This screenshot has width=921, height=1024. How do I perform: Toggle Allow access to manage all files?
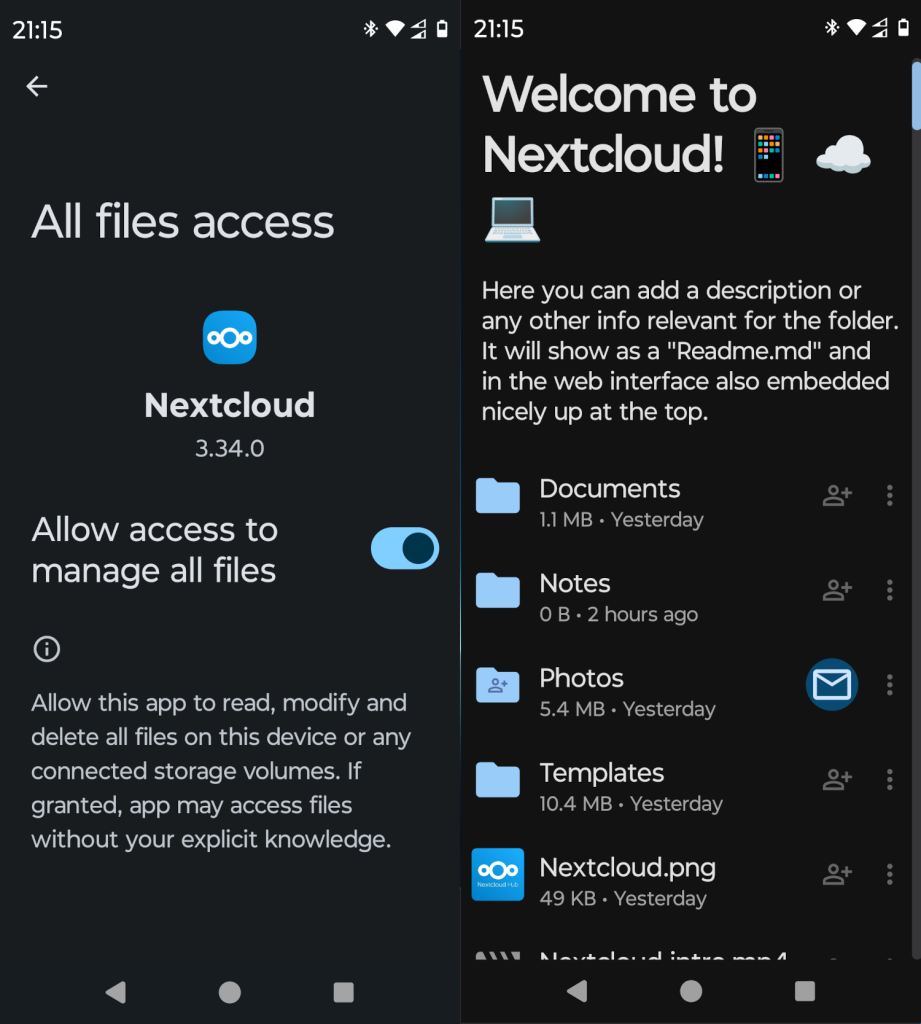pos(404,549)
